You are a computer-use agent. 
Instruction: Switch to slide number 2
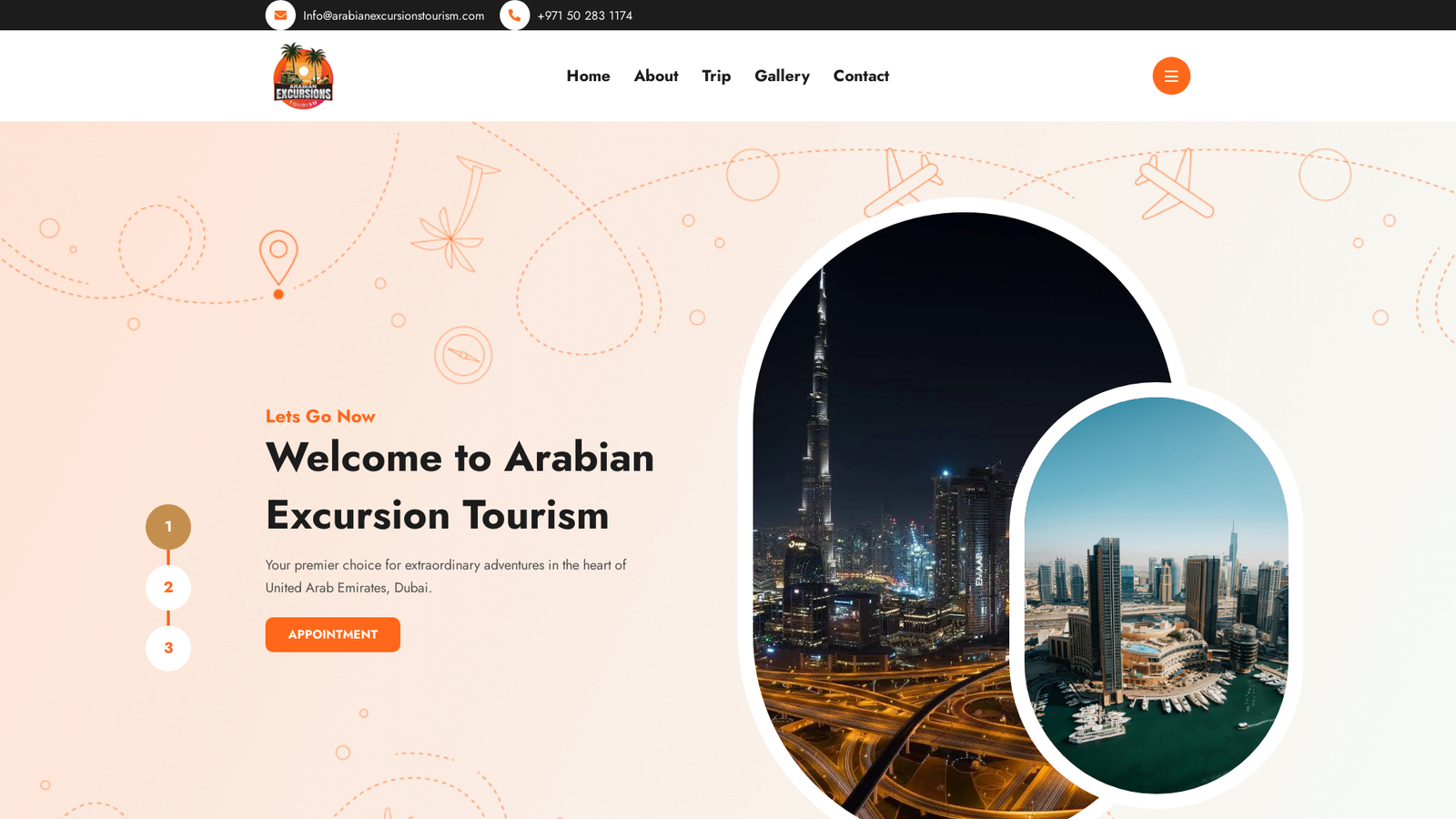168,588
